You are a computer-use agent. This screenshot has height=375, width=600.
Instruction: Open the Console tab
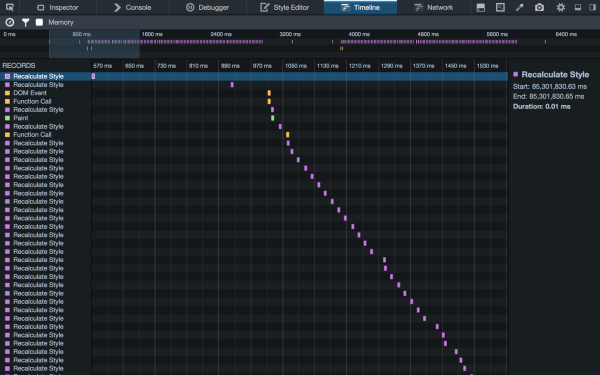tap(132, 7)
